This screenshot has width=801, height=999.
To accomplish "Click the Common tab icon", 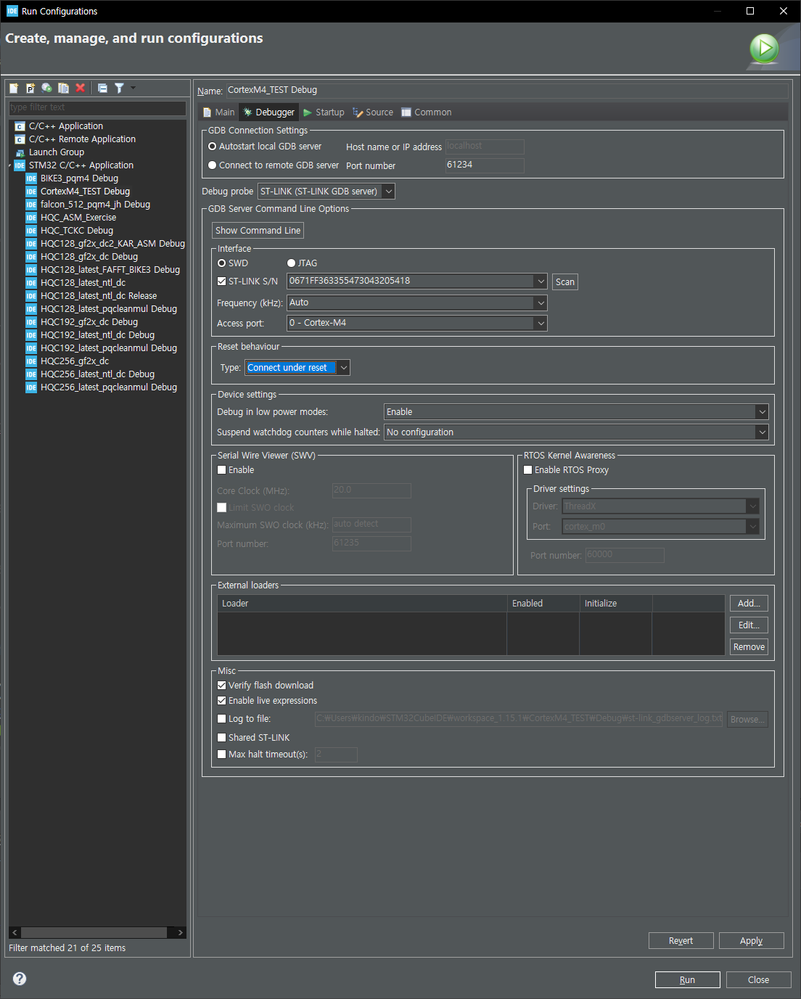I will click(406, 112).
